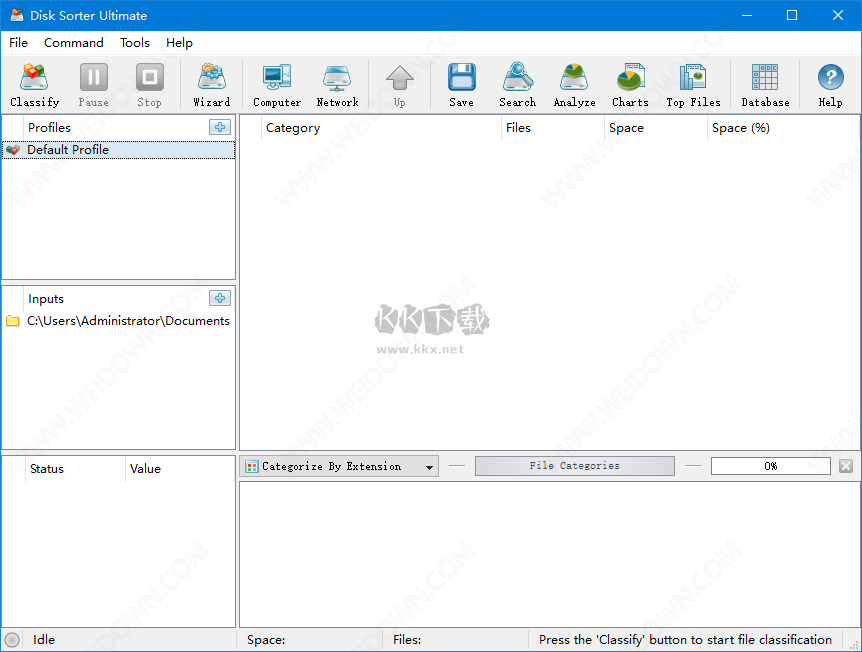Open the Charts view
862x652 pixels.
[629, 85]
